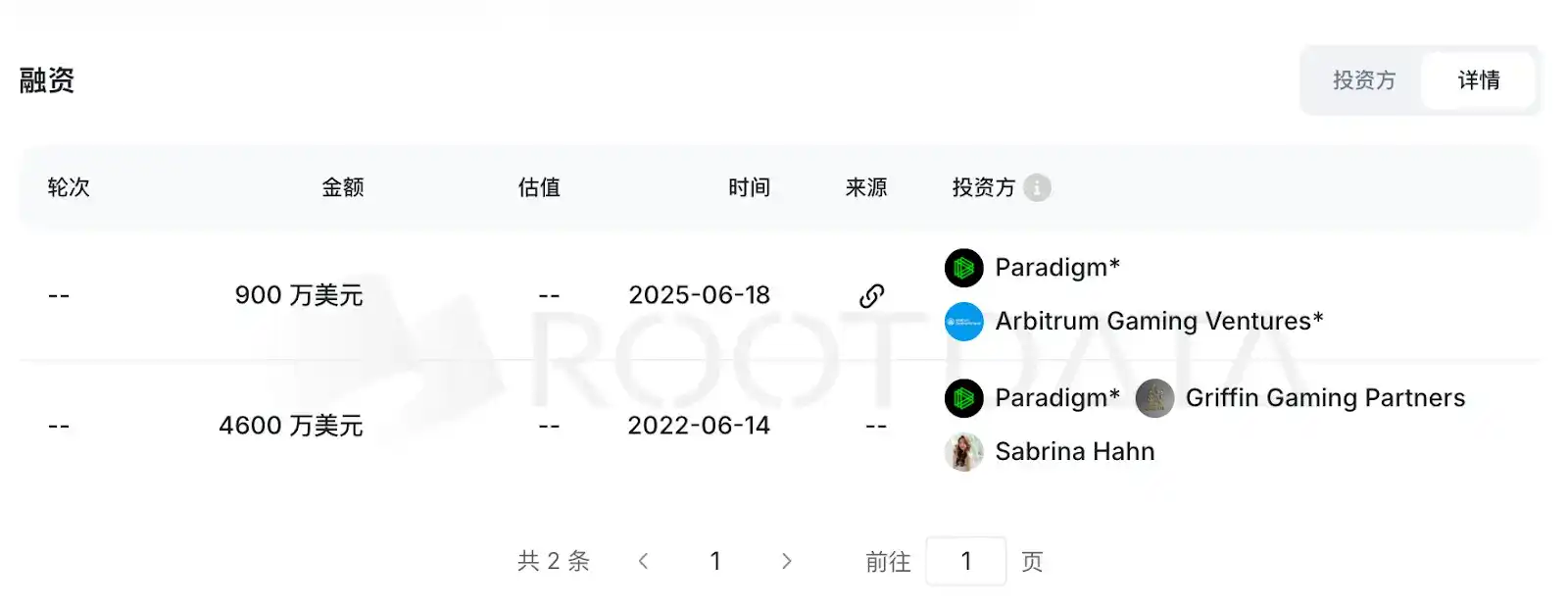Select the 详情 tab
The height and width of the screenshot is (611, 1568).
[x=1479, y=80]
